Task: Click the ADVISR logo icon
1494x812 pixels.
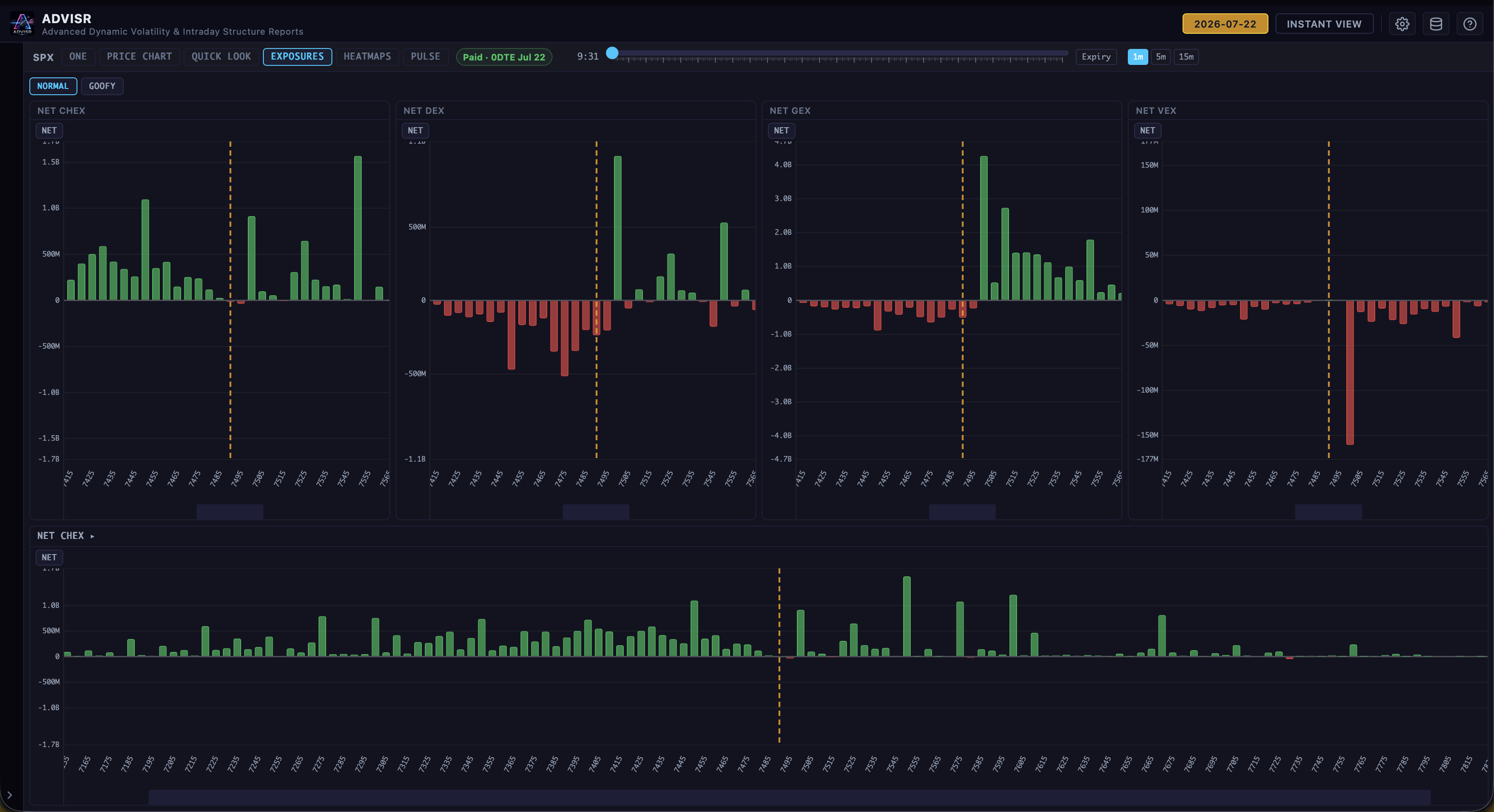Action: click(x=23, y=23)
